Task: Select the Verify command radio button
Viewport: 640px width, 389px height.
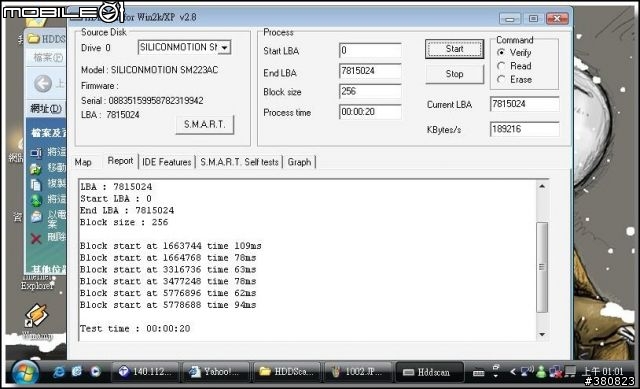Action: click(501, 53)
